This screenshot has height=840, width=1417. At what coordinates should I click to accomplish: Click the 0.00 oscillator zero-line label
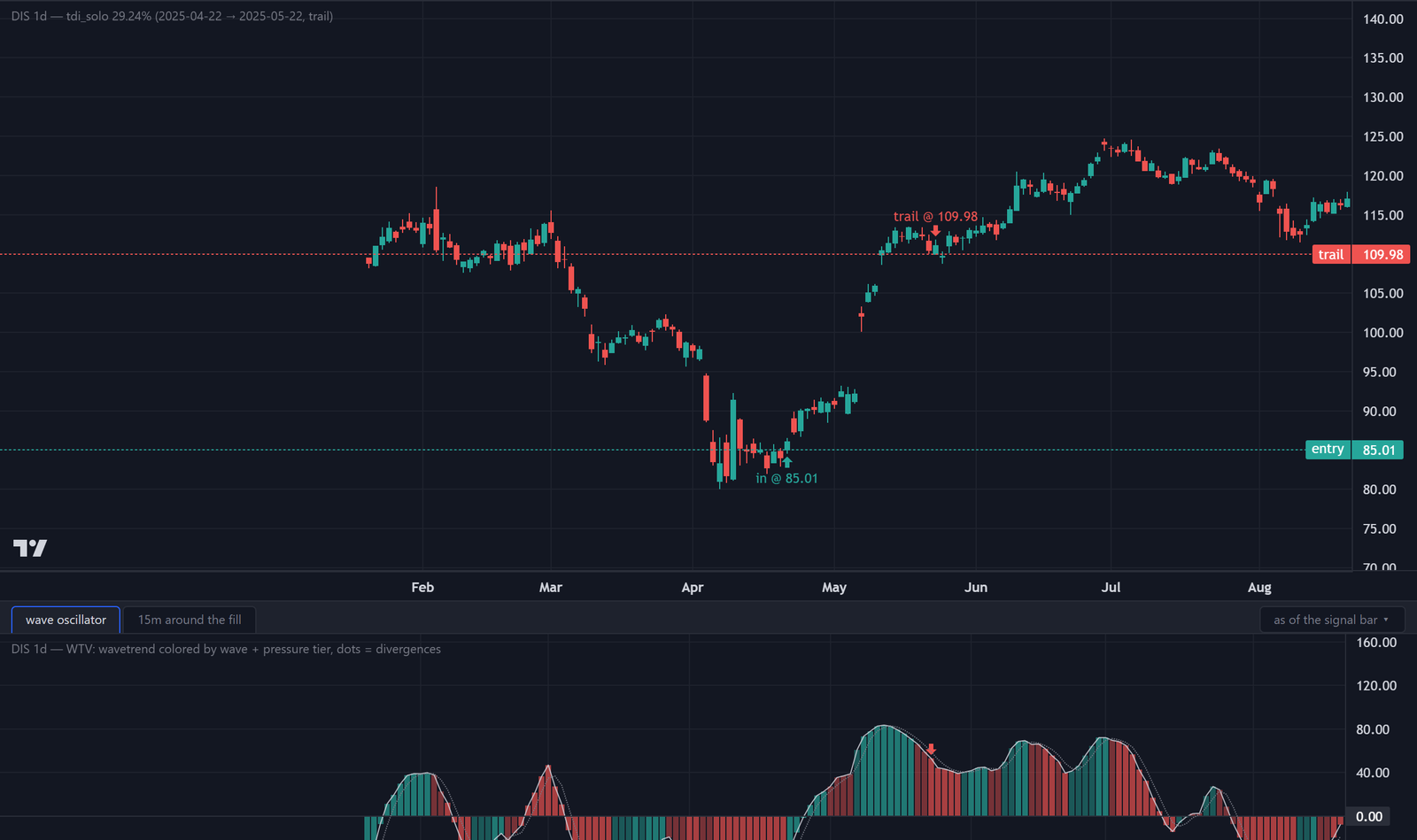[x=1369, y=816]
